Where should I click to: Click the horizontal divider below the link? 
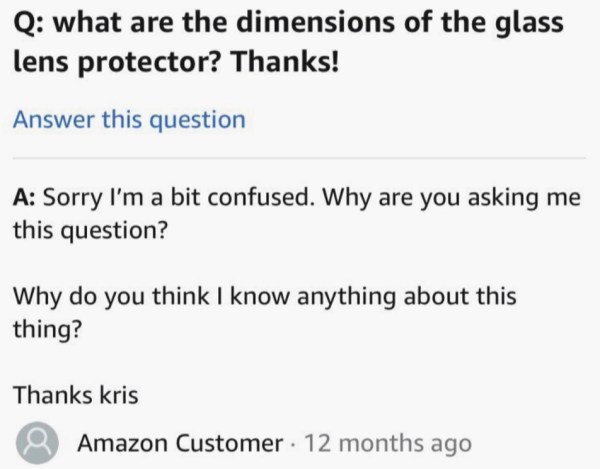[300, 158]
